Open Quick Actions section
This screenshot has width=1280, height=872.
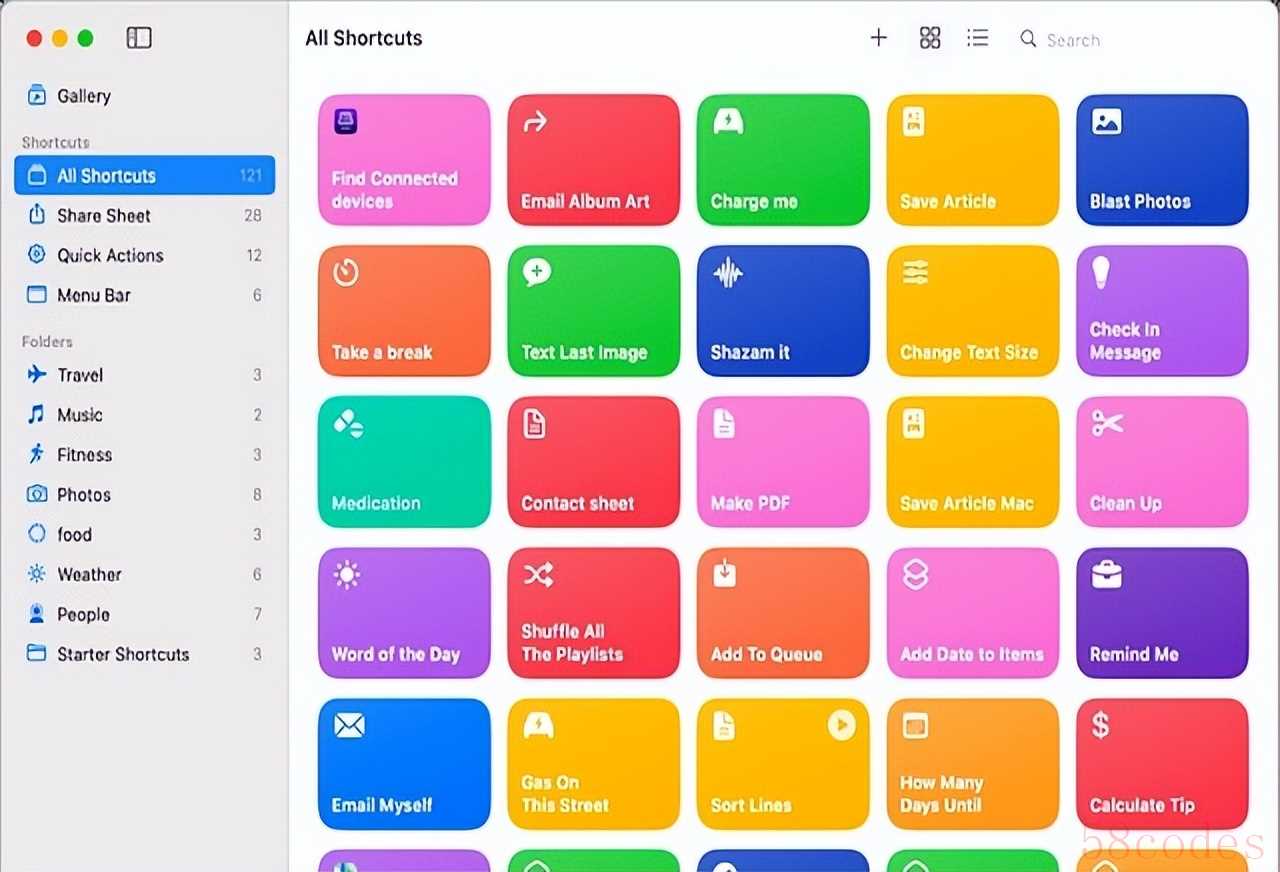(x=109, y=255)
